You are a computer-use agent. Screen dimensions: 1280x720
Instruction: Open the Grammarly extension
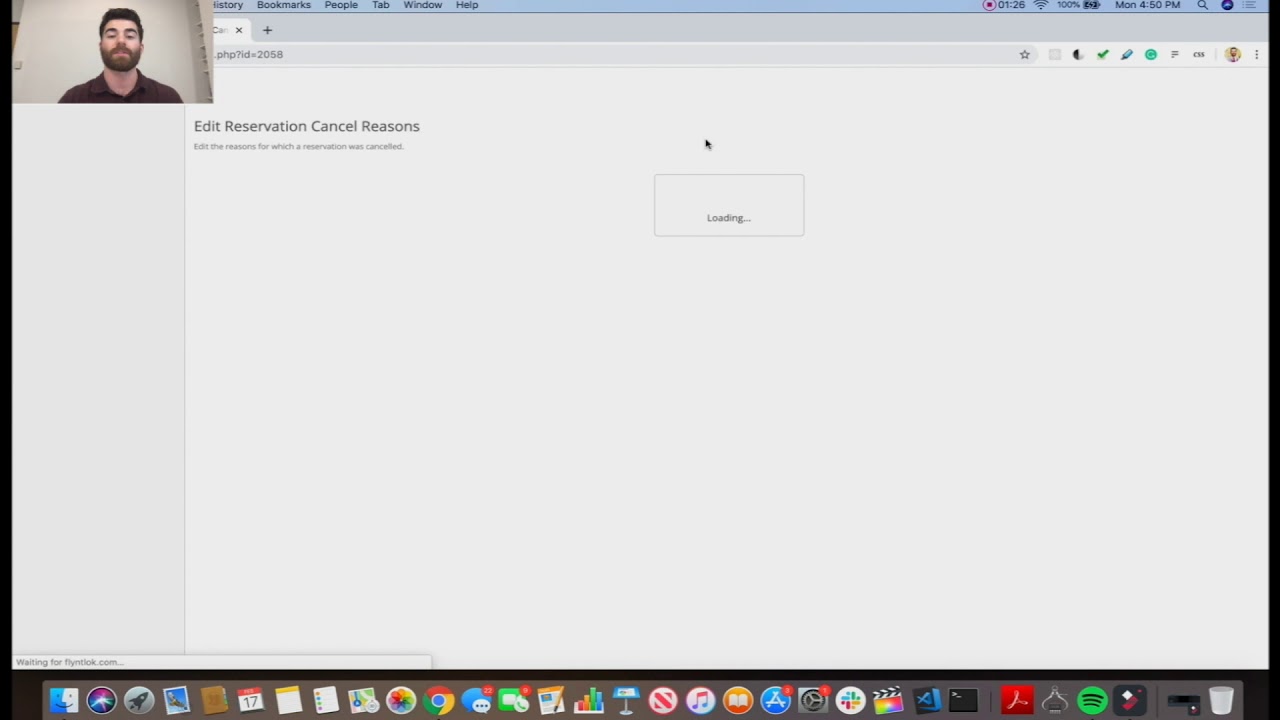pos(1151,55)
